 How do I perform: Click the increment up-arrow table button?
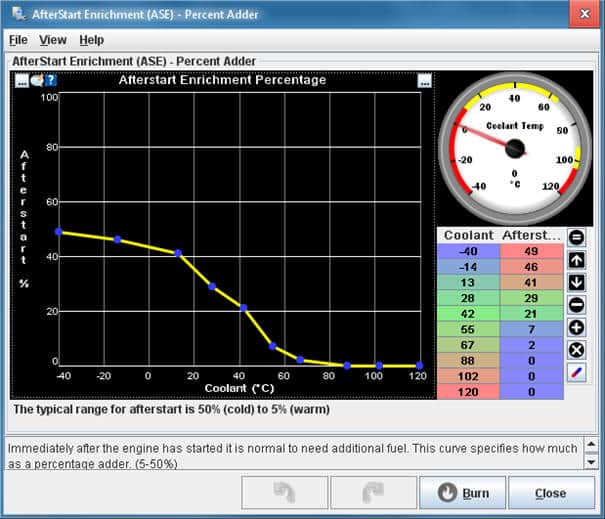(x=576, y=260)
